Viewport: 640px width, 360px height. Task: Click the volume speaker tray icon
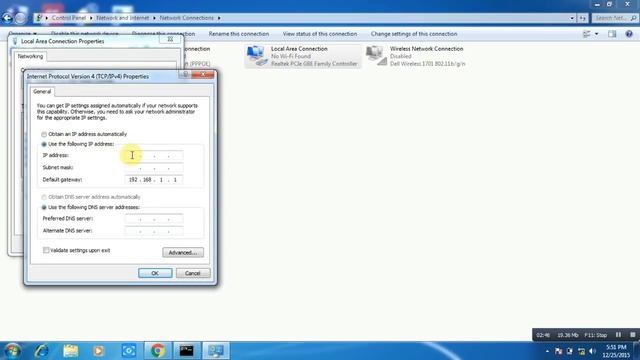(593, 351)
